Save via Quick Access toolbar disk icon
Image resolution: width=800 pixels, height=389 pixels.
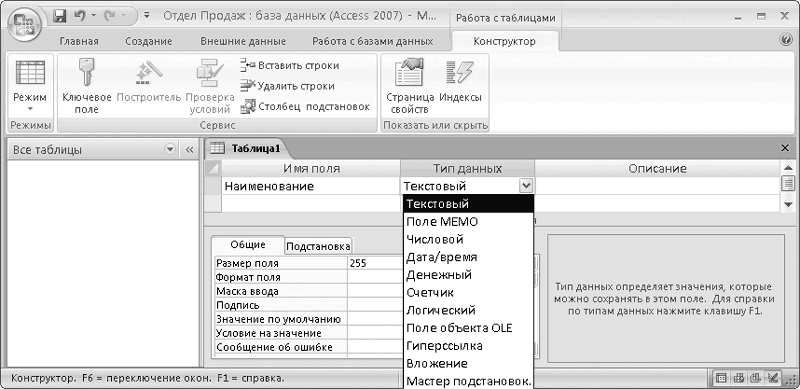pos(60,15)
